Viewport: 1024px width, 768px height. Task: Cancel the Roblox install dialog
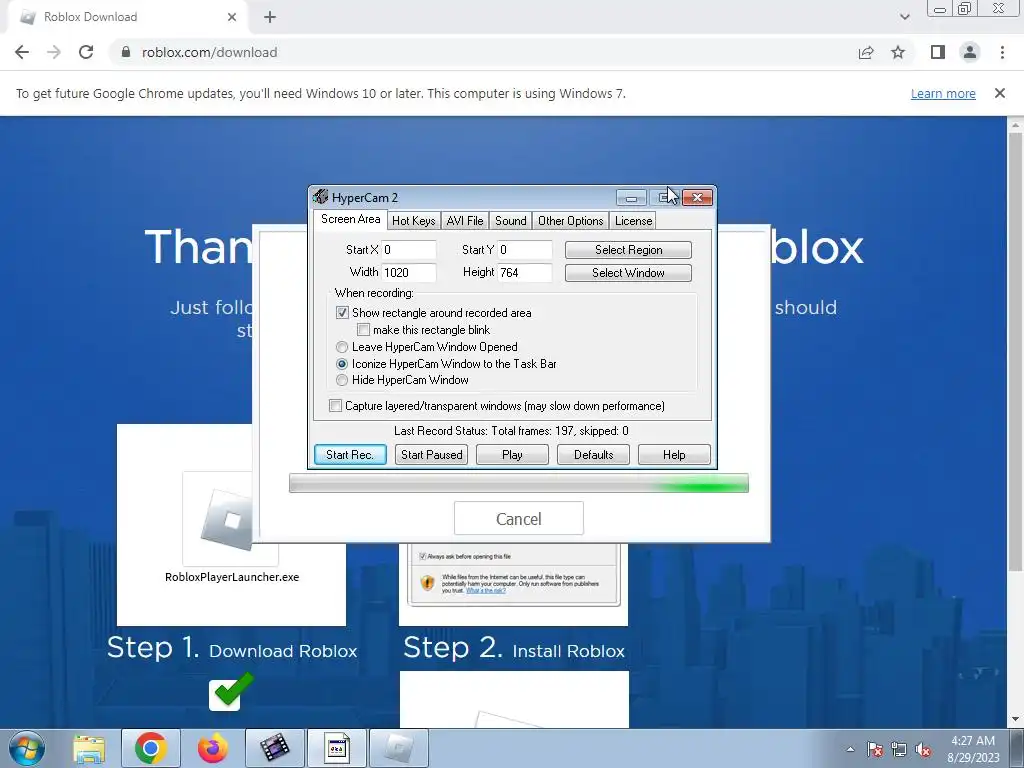[x=519, y=519]
